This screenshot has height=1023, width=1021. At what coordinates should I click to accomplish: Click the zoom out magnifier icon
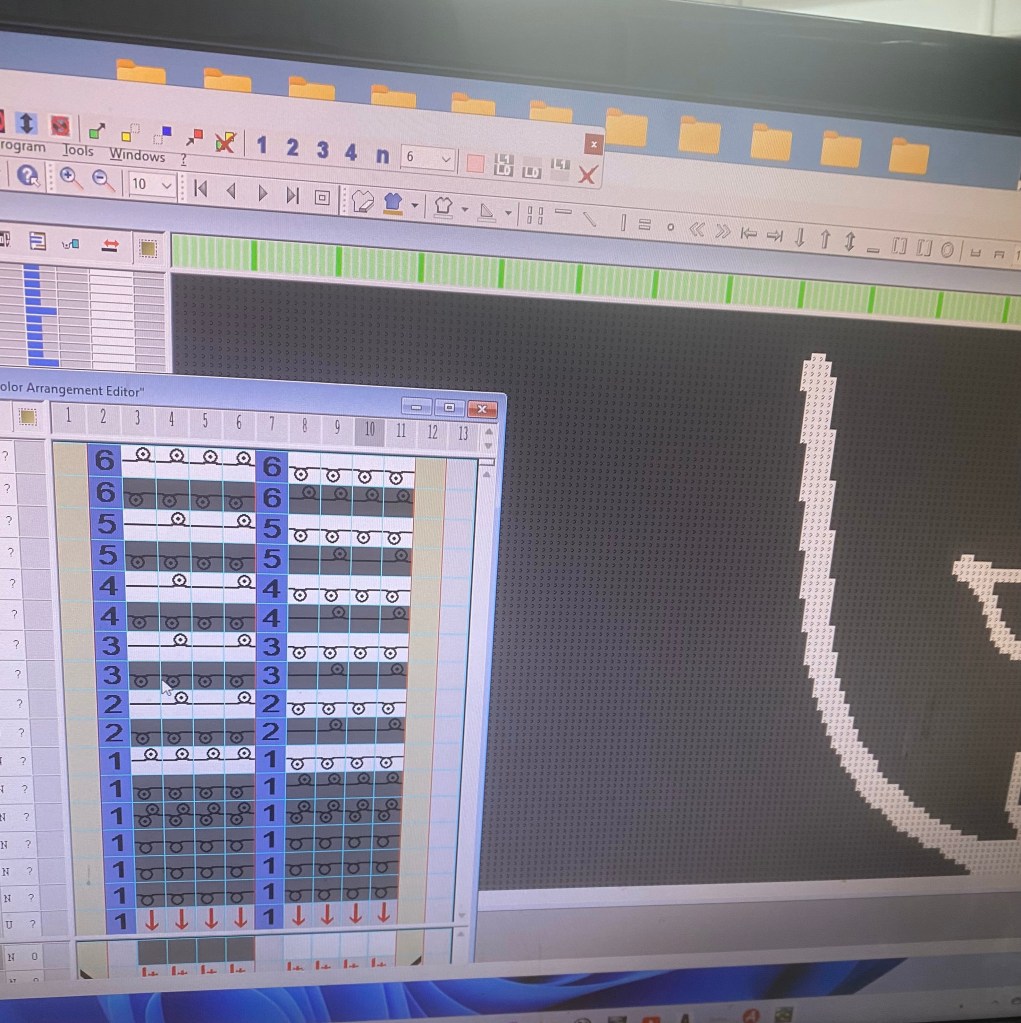coord(103,180)
